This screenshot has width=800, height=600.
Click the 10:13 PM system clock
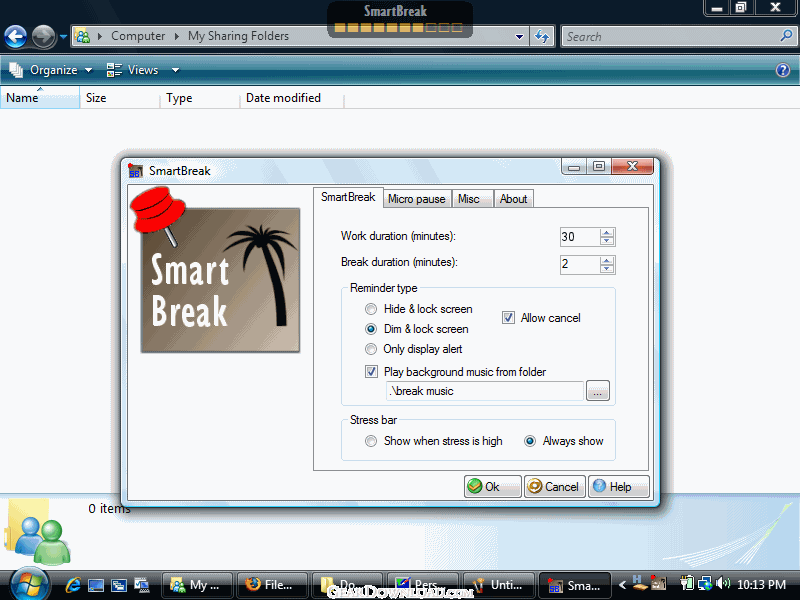[761, 585]
